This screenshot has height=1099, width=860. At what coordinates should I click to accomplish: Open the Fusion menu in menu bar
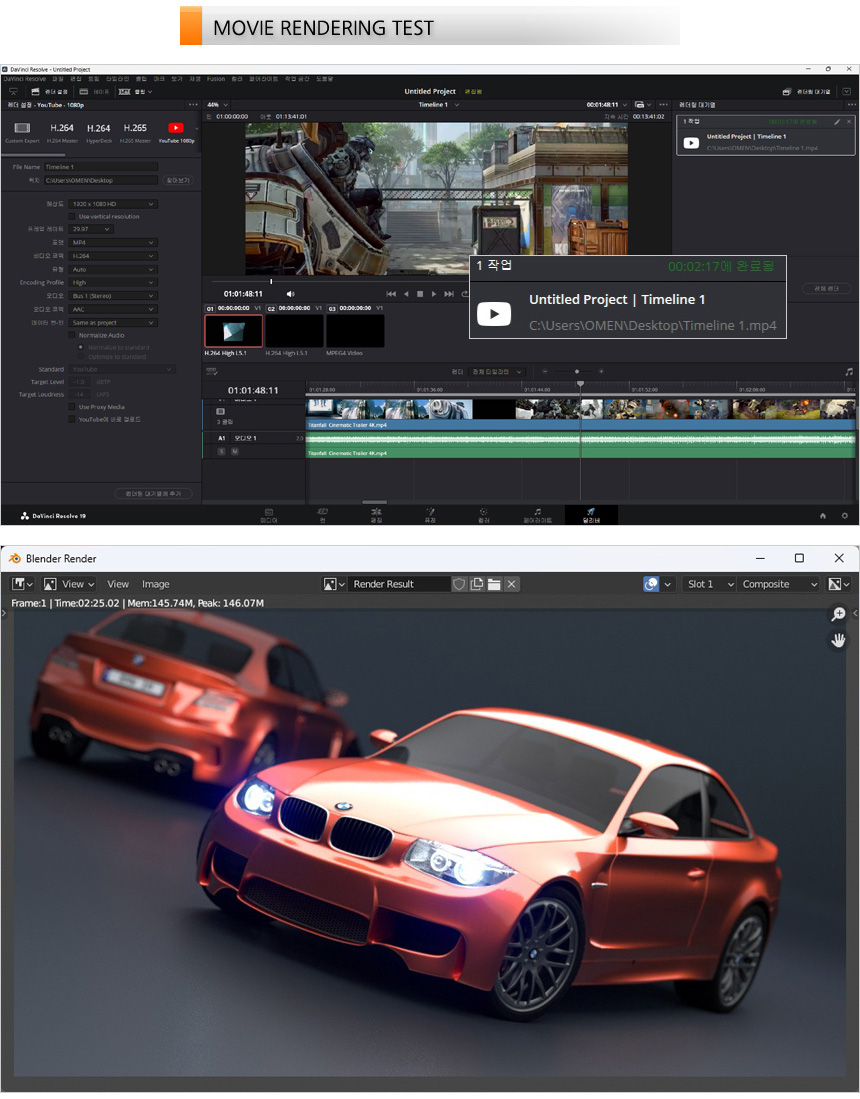point(216,79)
